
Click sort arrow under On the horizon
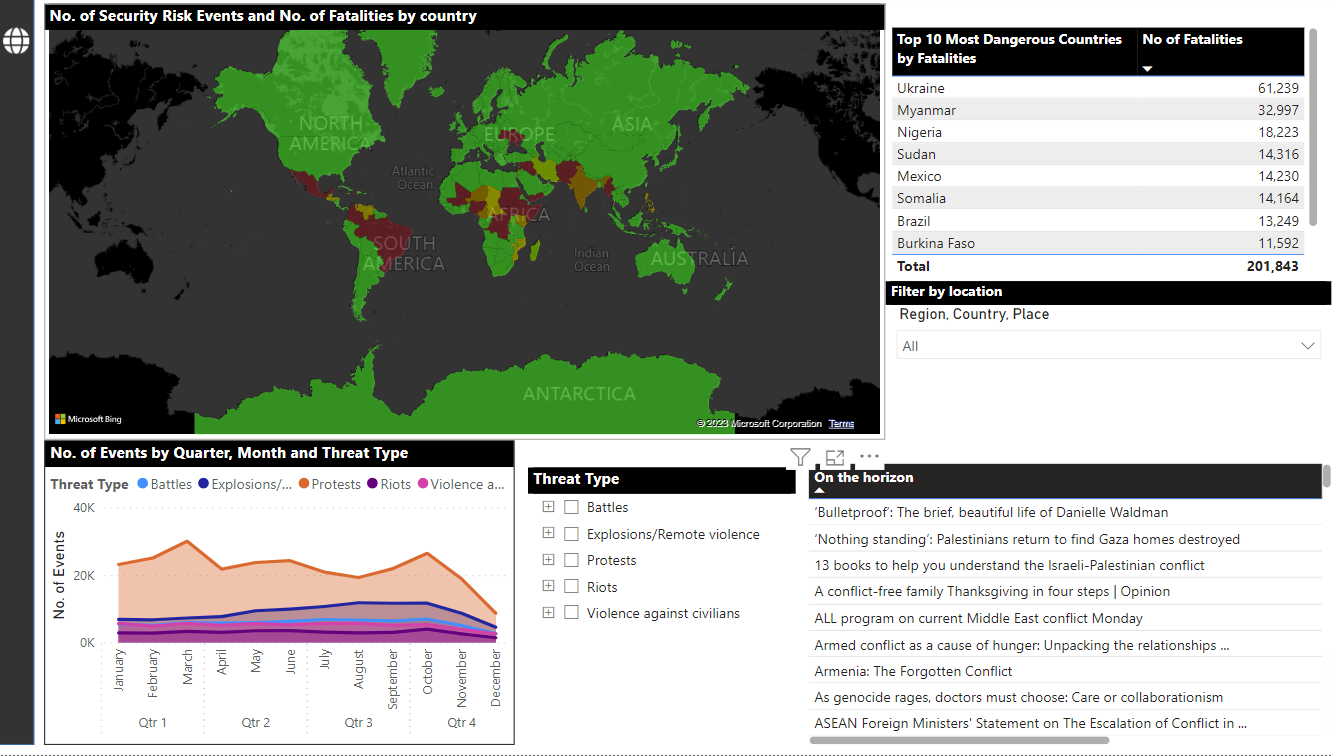point(819,490)
